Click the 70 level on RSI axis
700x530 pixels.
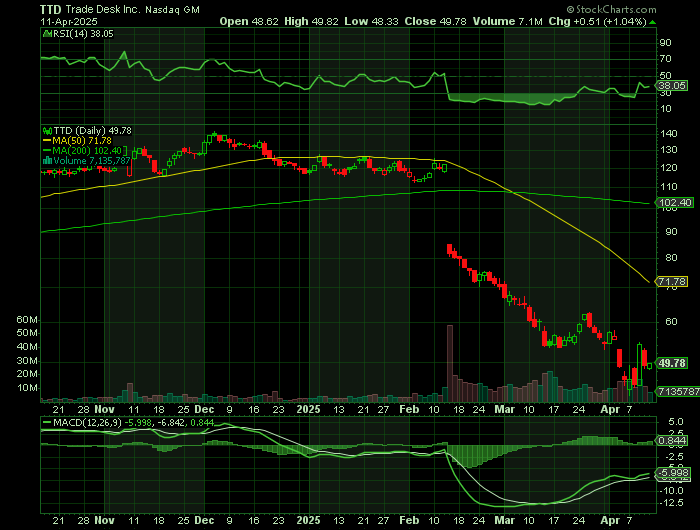665,59
